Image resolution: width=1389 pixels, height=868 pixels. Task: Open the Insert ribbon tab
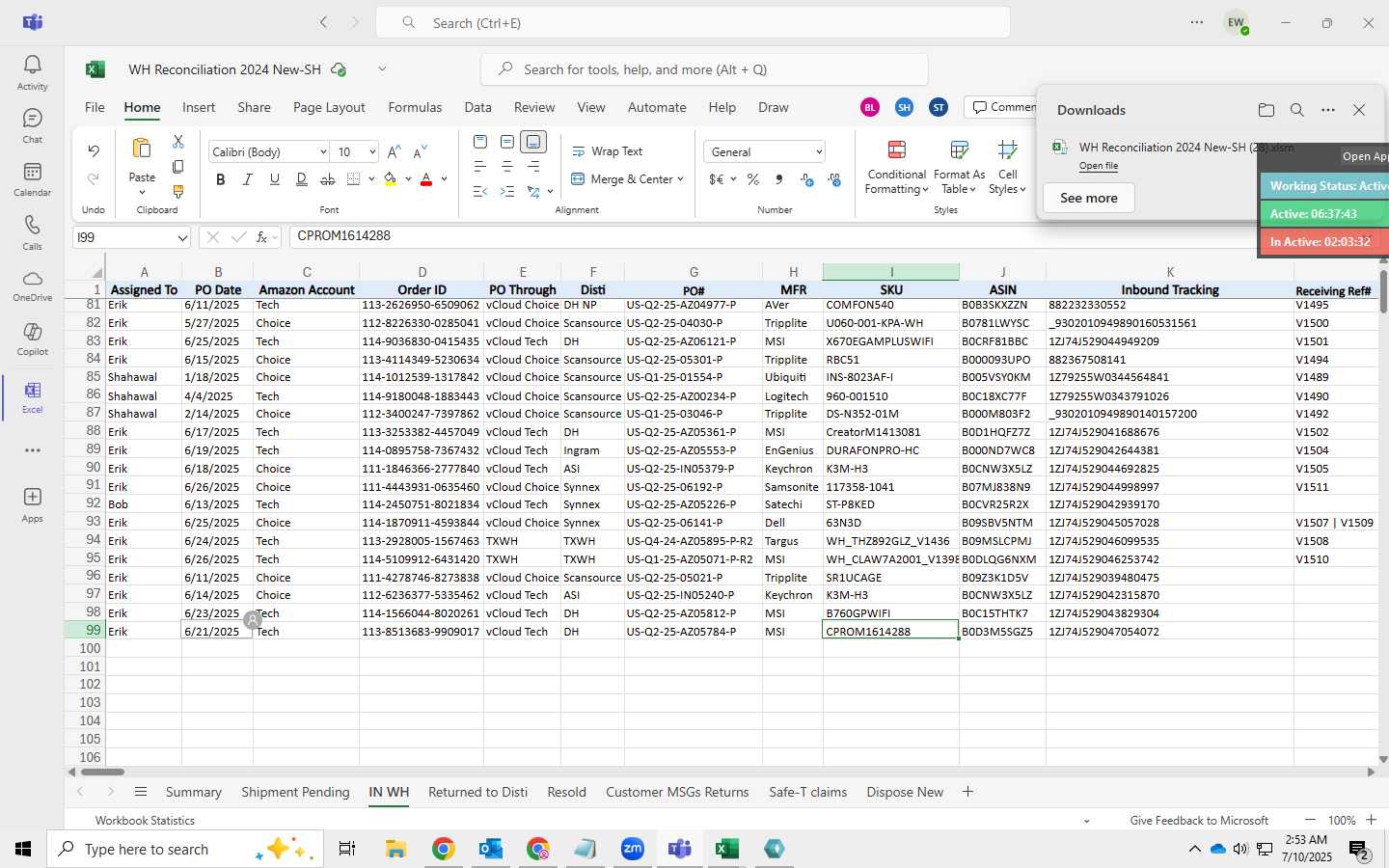click(199, 107)
